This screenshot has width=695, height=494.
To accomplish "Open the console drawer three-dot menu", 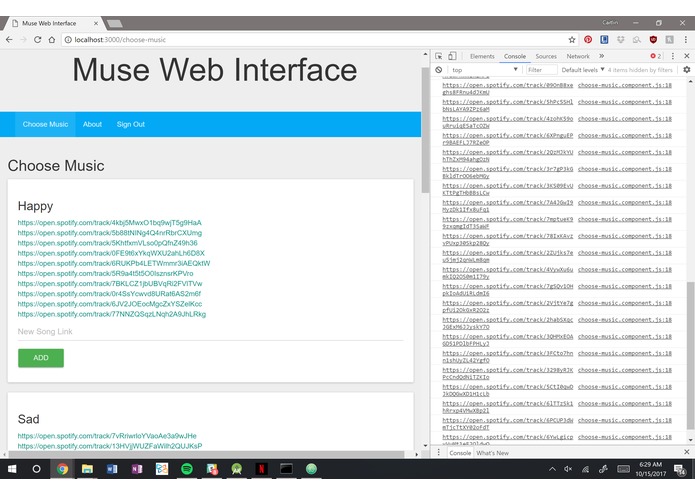I will 438,452.
